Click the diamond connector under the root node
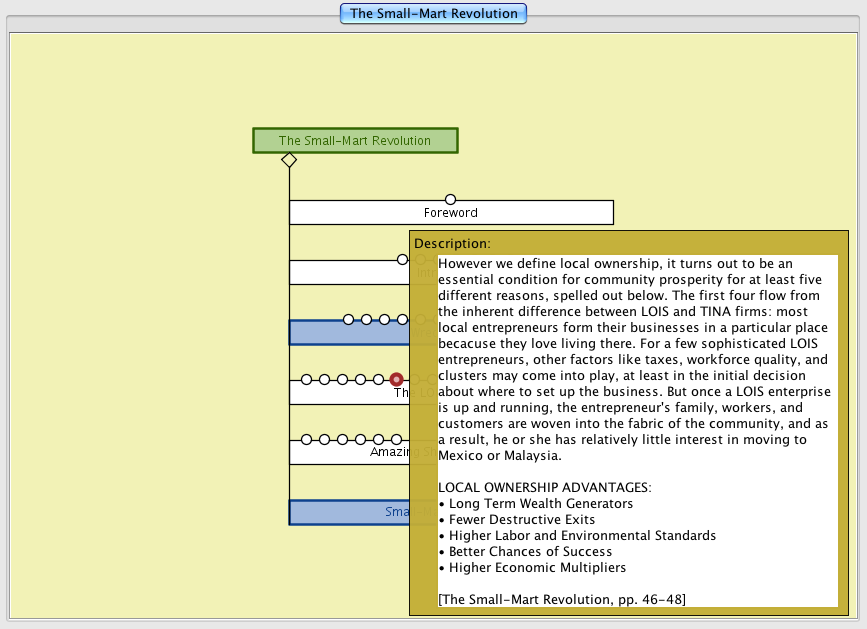 tap(289, 160)
